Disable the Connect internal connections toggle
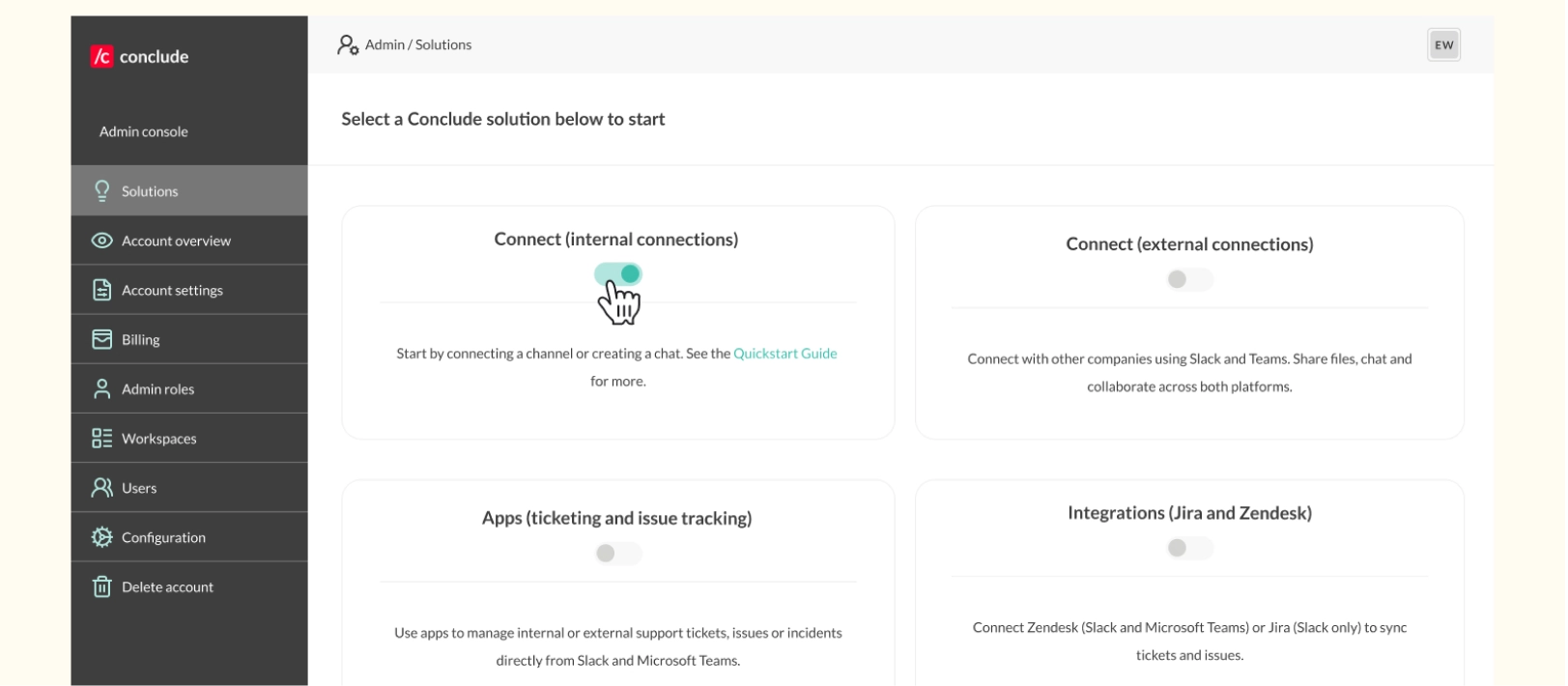Screen dimensions: 1568x686 618,273
